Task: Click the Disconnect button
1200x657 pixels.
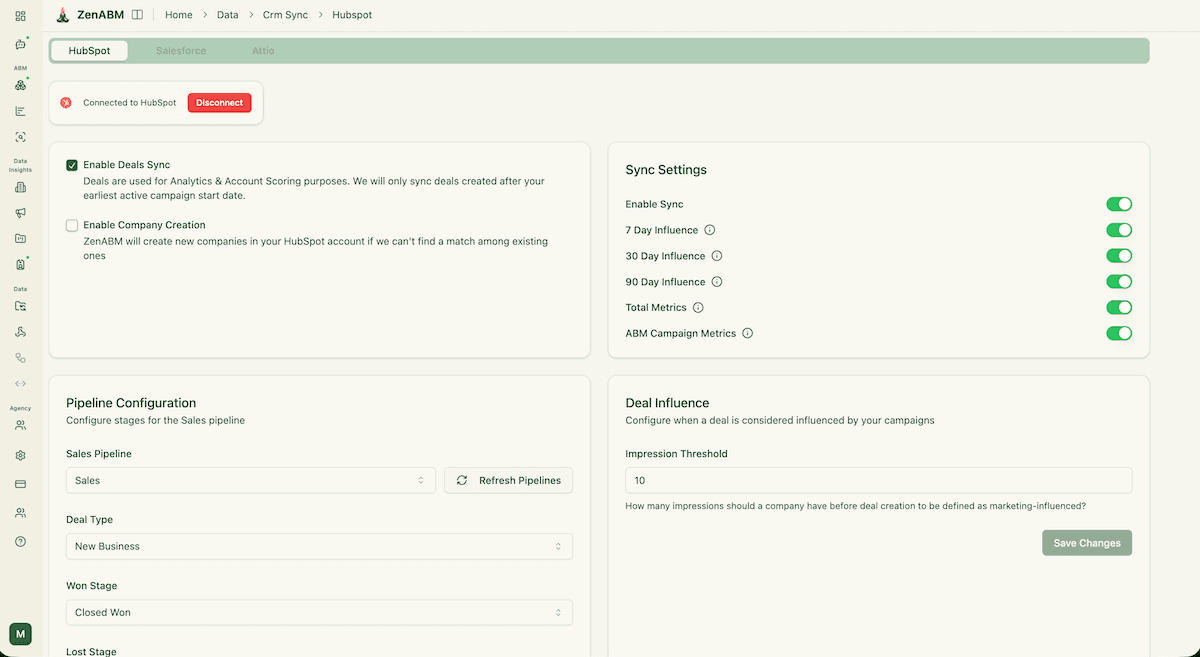Action: click(219, 102)
